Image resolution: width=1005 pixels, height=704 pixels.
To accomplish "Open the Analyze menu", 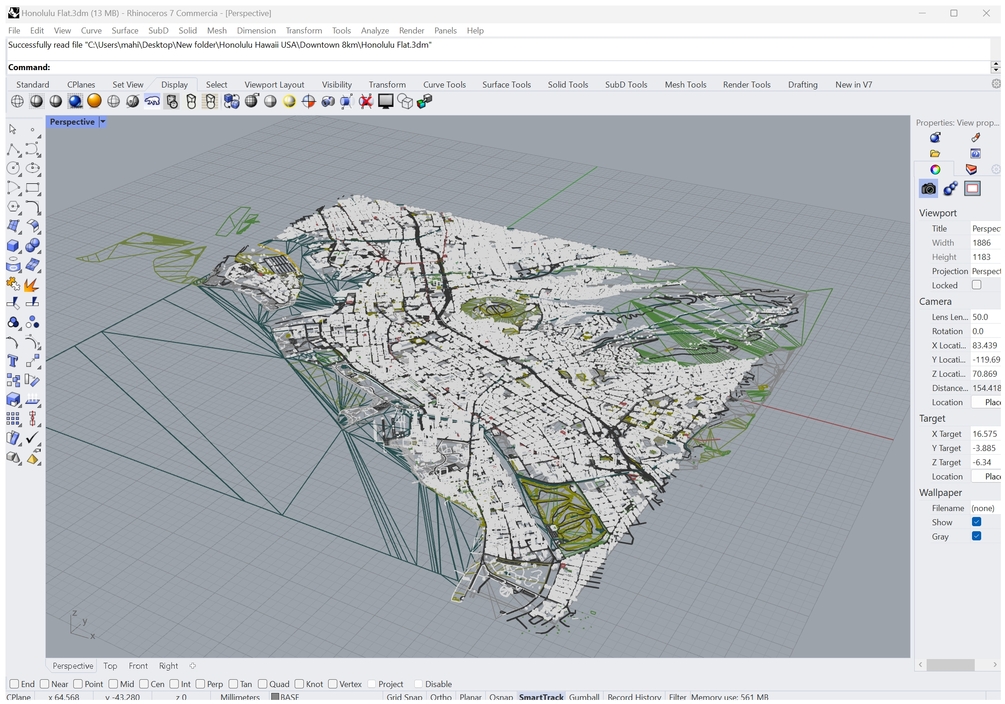I will coord(375,30).
